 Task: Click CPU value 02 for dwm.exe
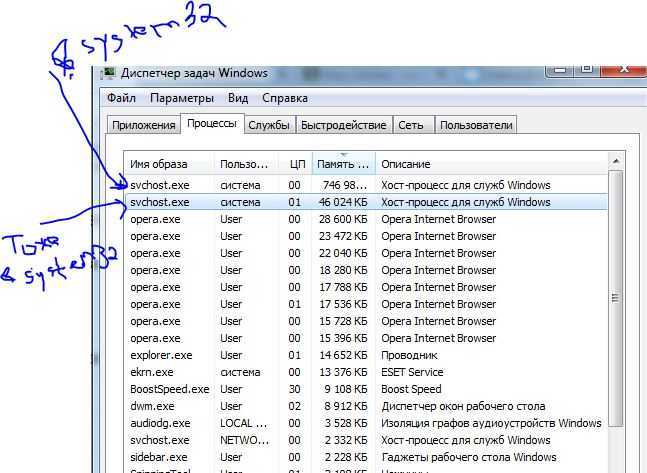(x=295, y=406)
